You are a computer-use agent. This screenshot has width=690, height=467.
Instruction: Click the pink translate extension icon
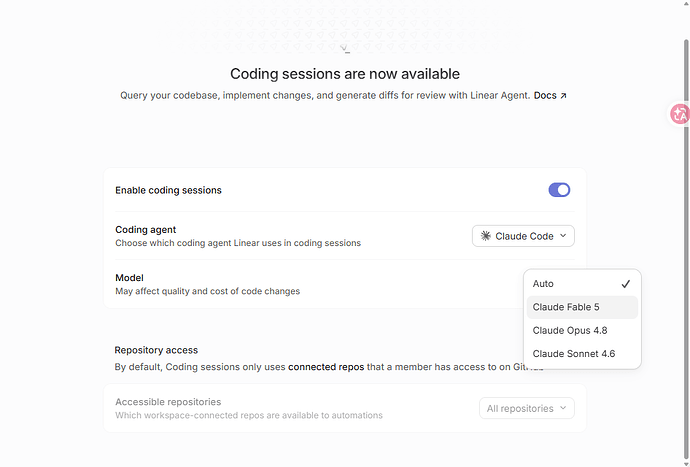click(x=679, y=114)
